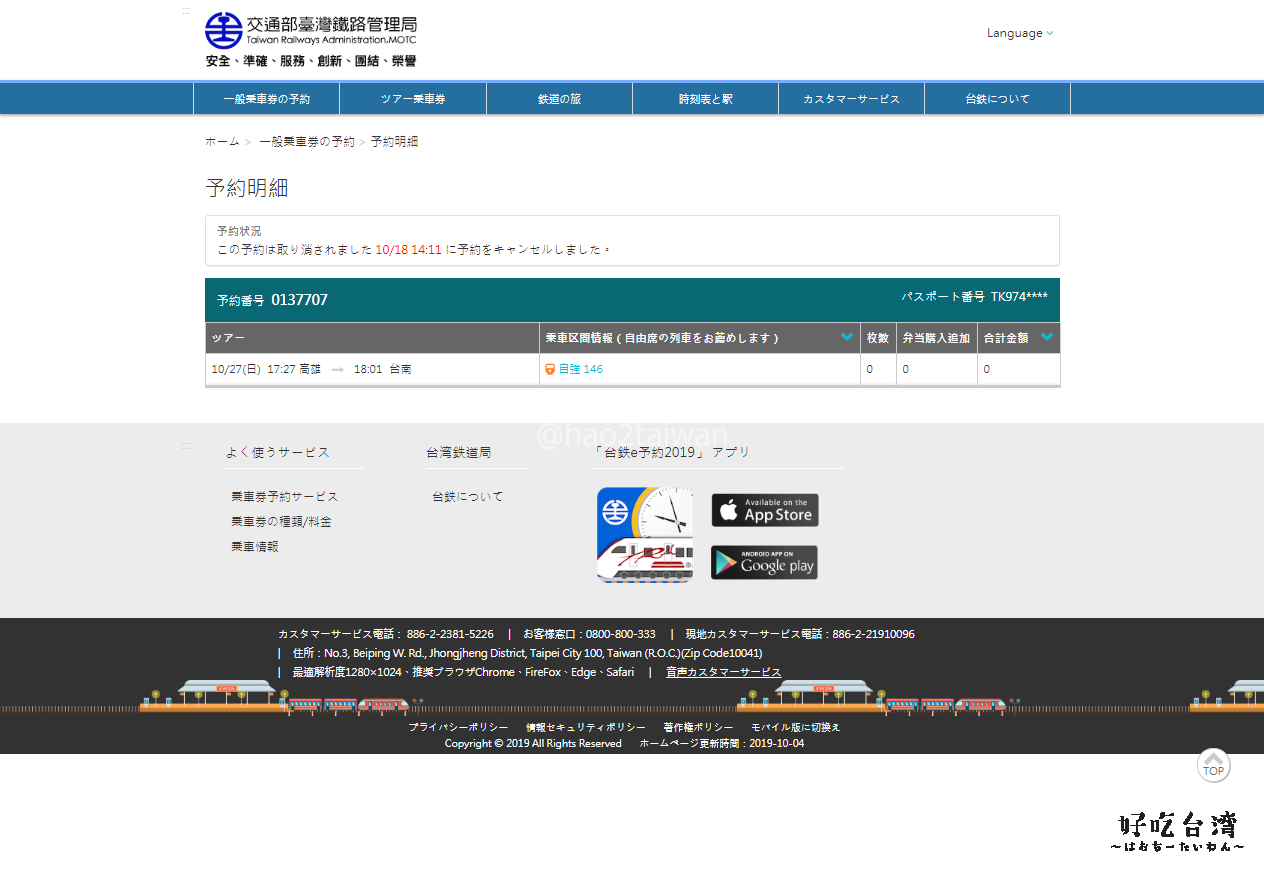Expand the 乗車区間情報 column chevron

click(847, 337)
